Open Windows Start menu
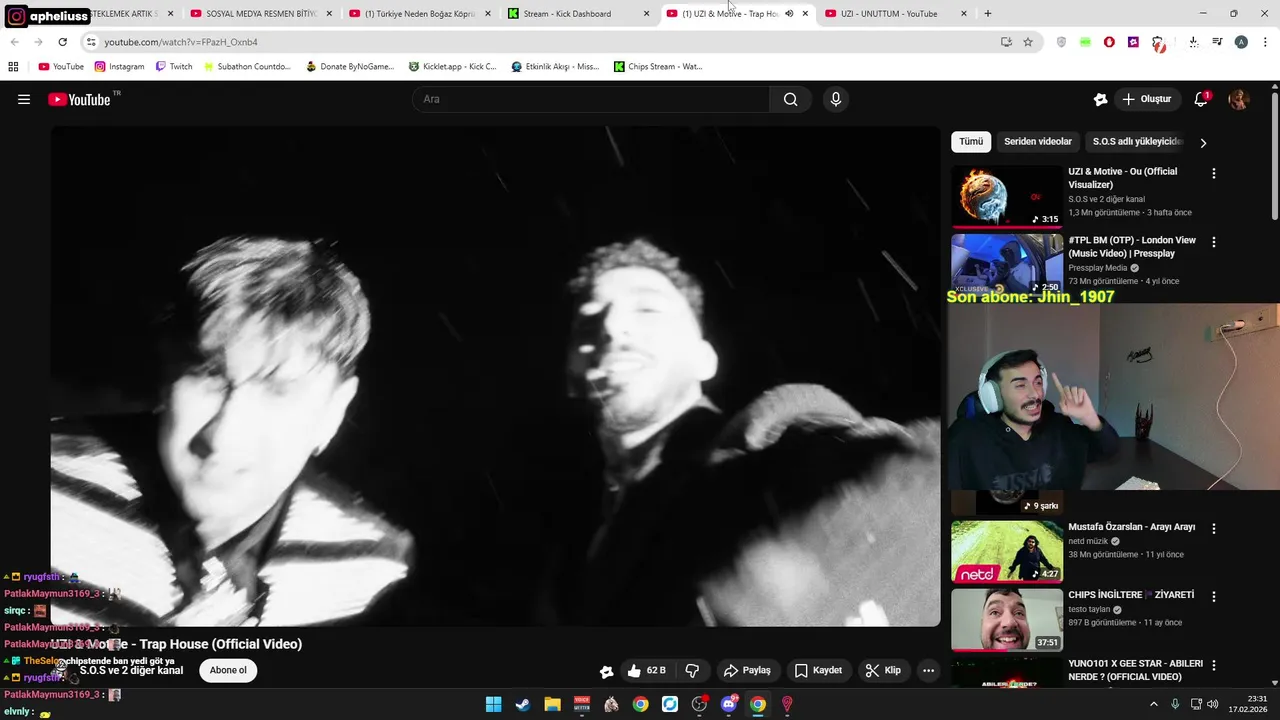The image size is (1280, 720). click(x=493, y=704)
